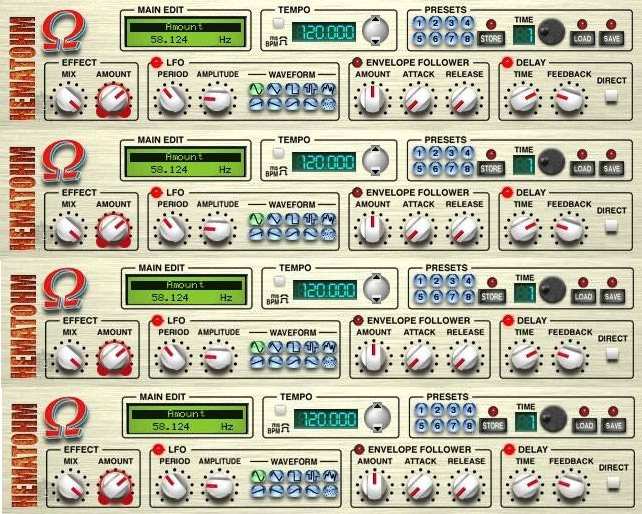Click LFO PERIOD knob in second instance
The height and width of the screenshot is (514, 642).
pyautogui.click(x=172, y=229)
